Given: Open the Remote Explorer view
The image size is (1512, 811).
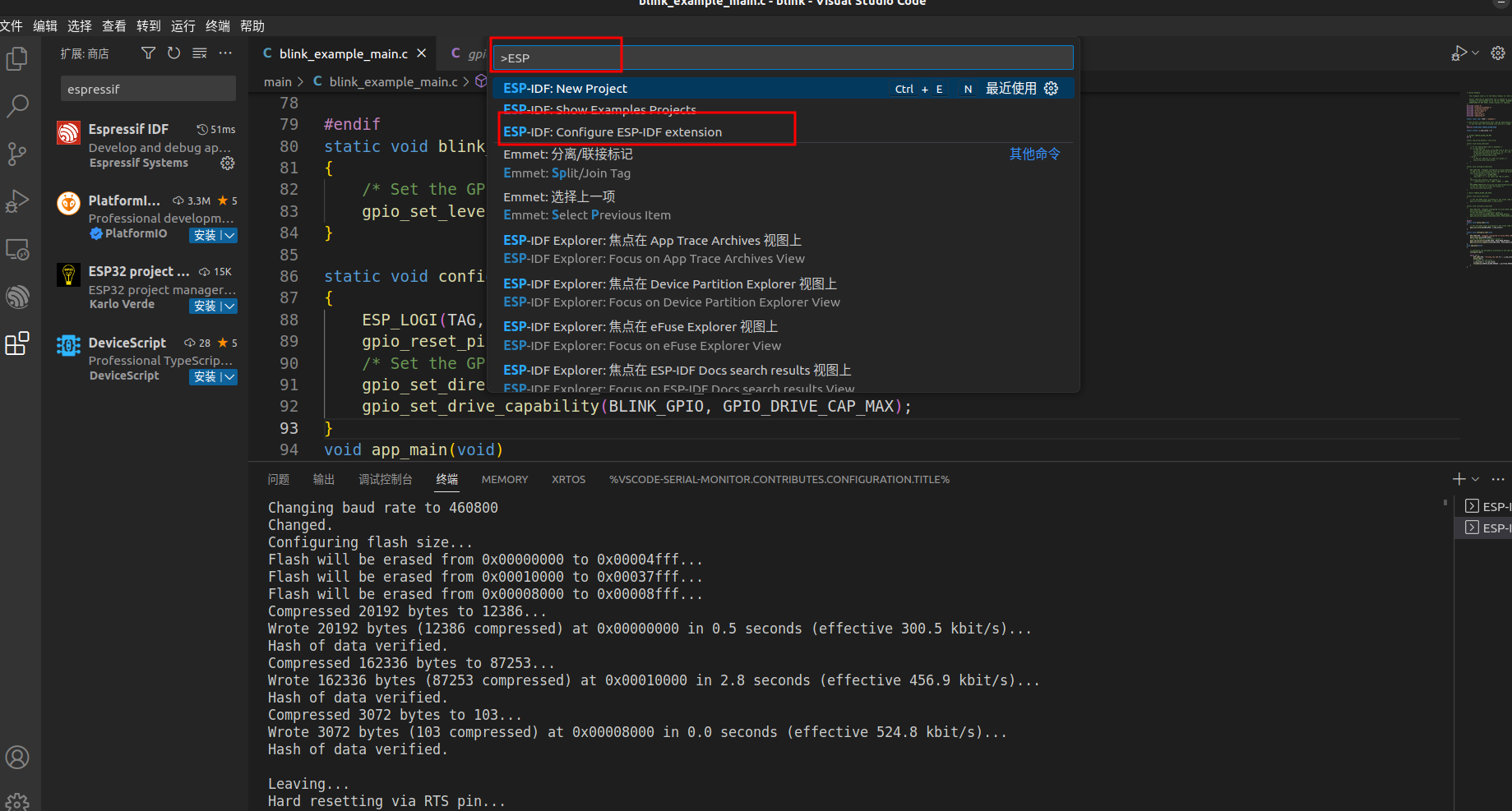Looking at the screenshot, I should (x=17, y=249).
